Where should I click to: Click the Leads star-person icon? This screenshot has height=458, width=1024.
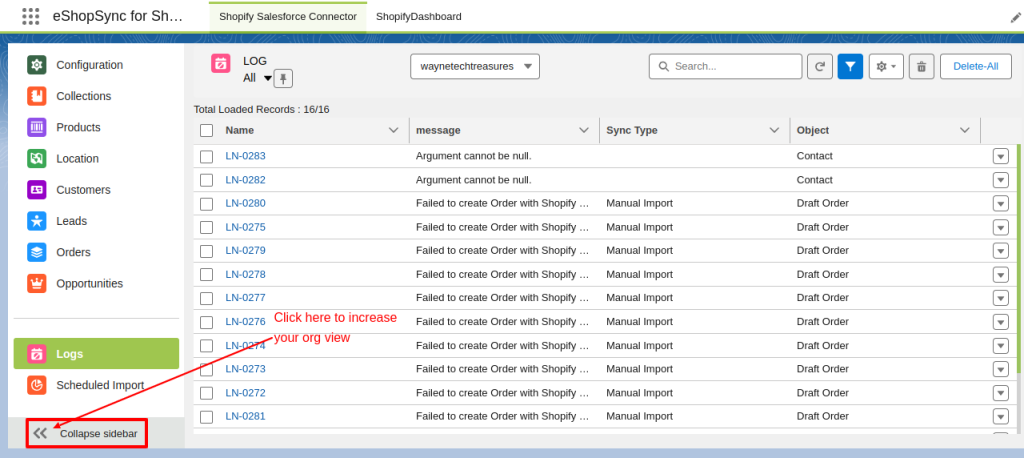[37, 221]
